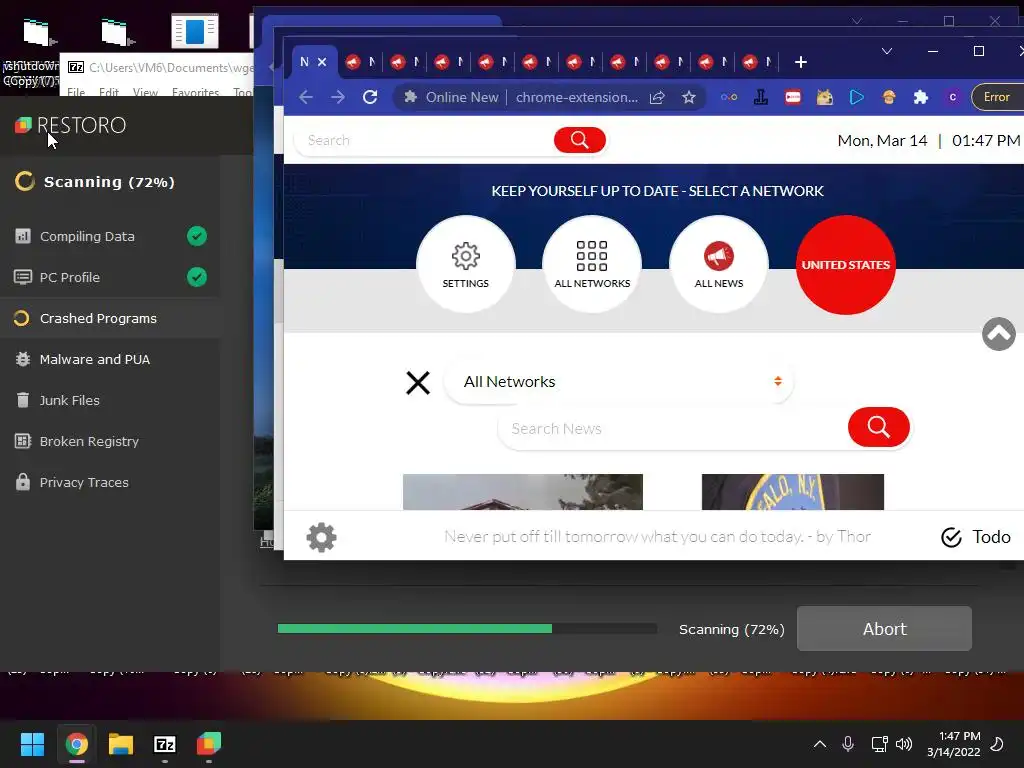The height and width of the screenshot is (768, 1024).
Task: Click the Search News field
Action: click(x=673, y=429)
